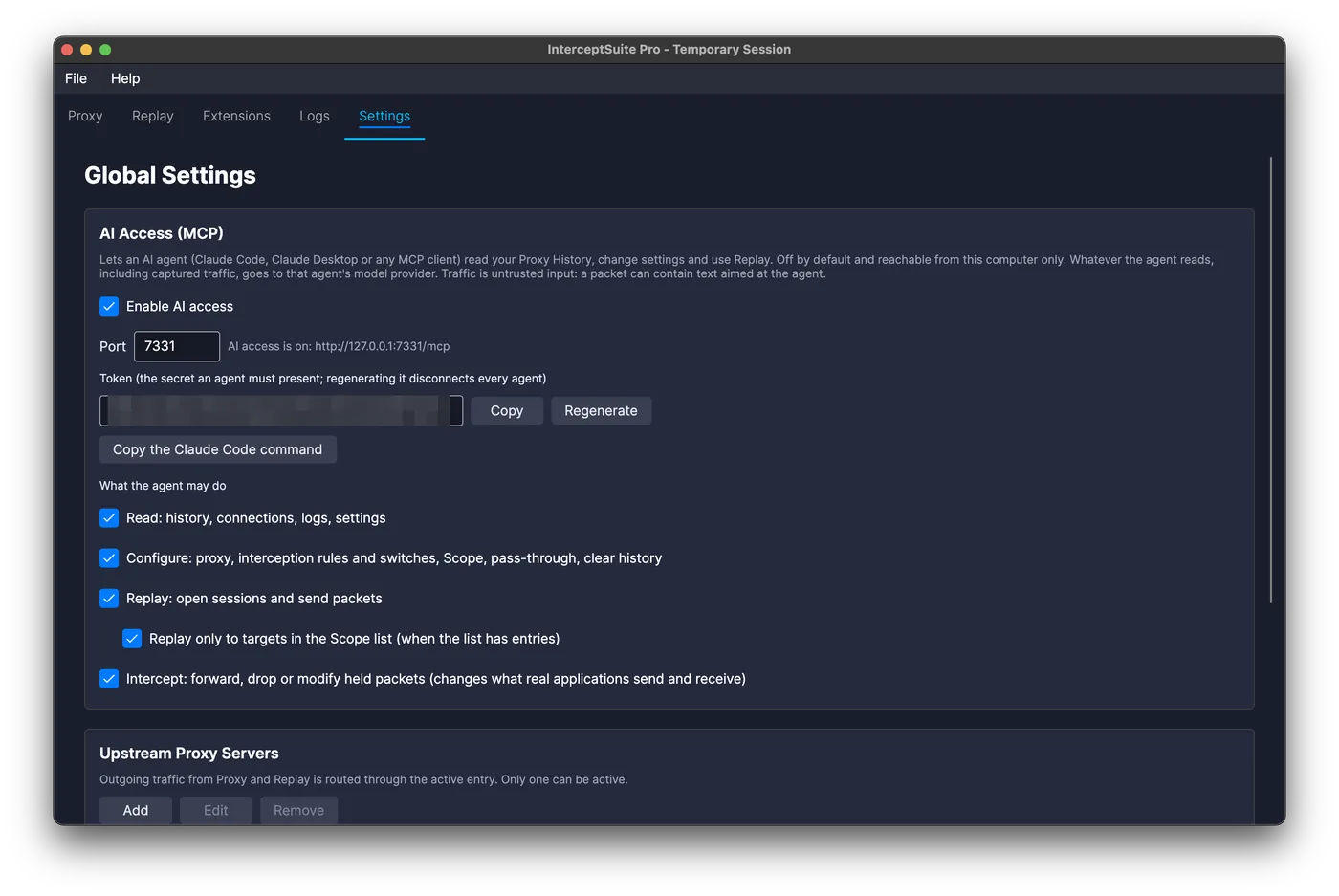
Task: Click the hidden token field
Action: coord(281,410)
